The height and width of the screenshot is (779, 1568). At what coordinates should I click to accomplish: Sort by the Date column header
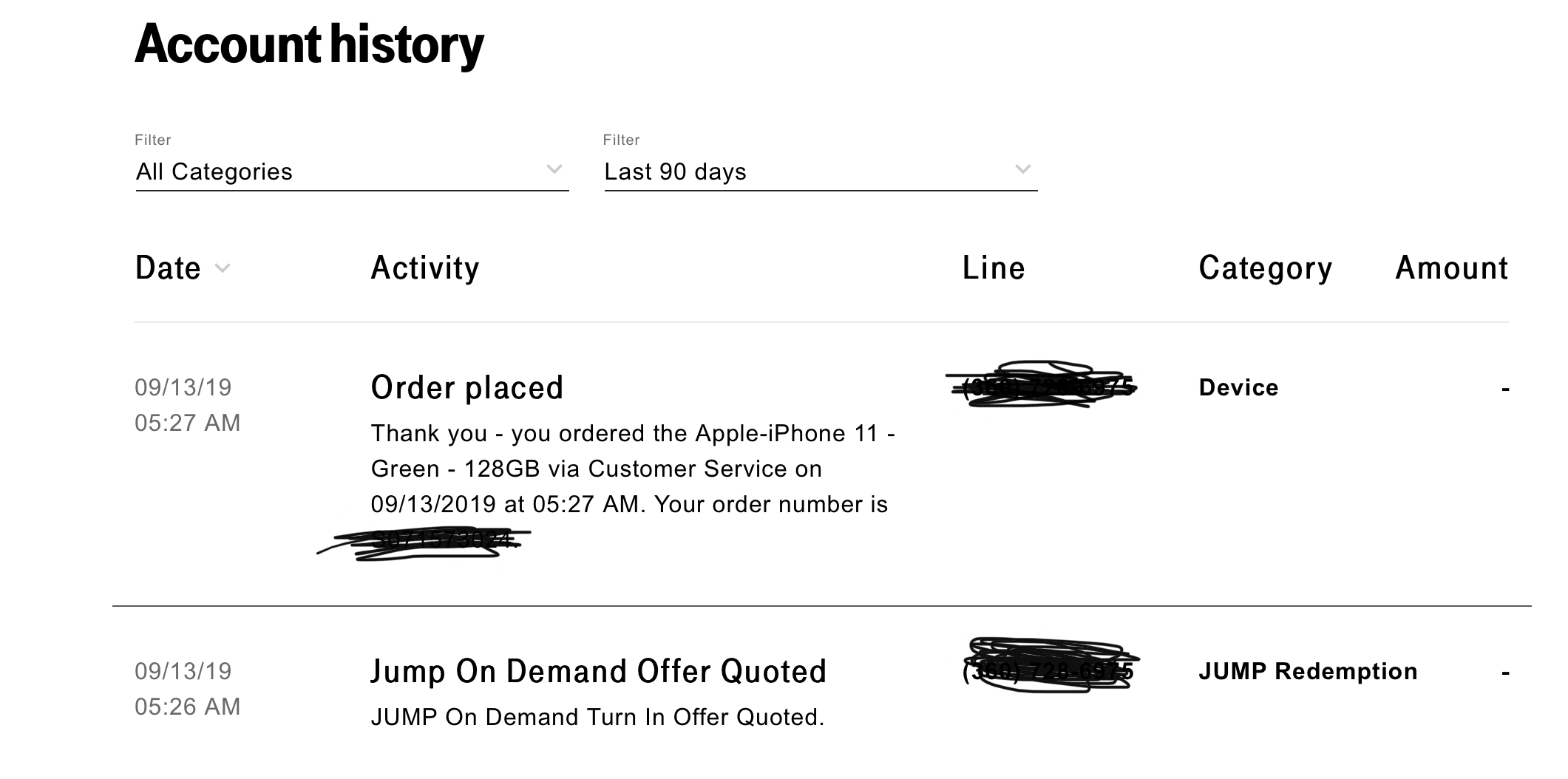click(x=168, y=268)
